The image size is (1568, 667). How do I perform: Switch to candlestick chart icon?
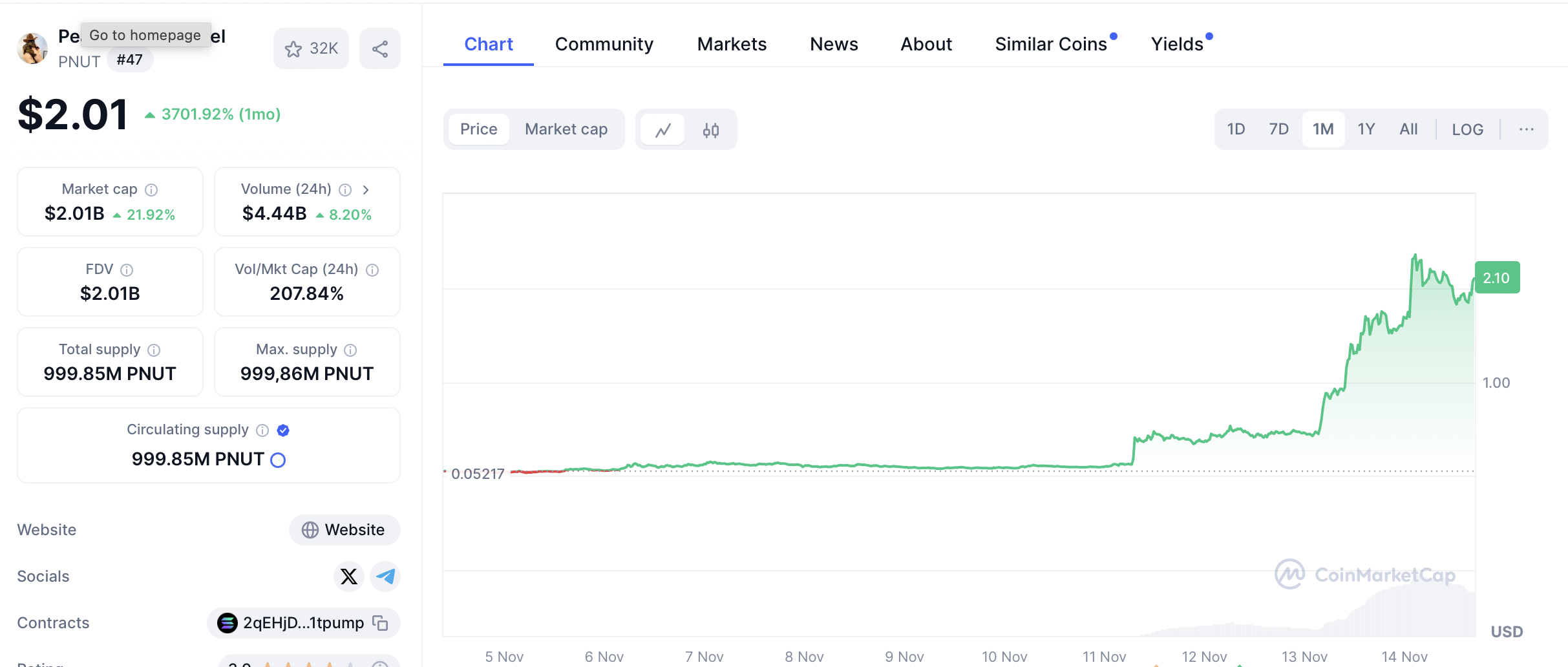point(710,130)
